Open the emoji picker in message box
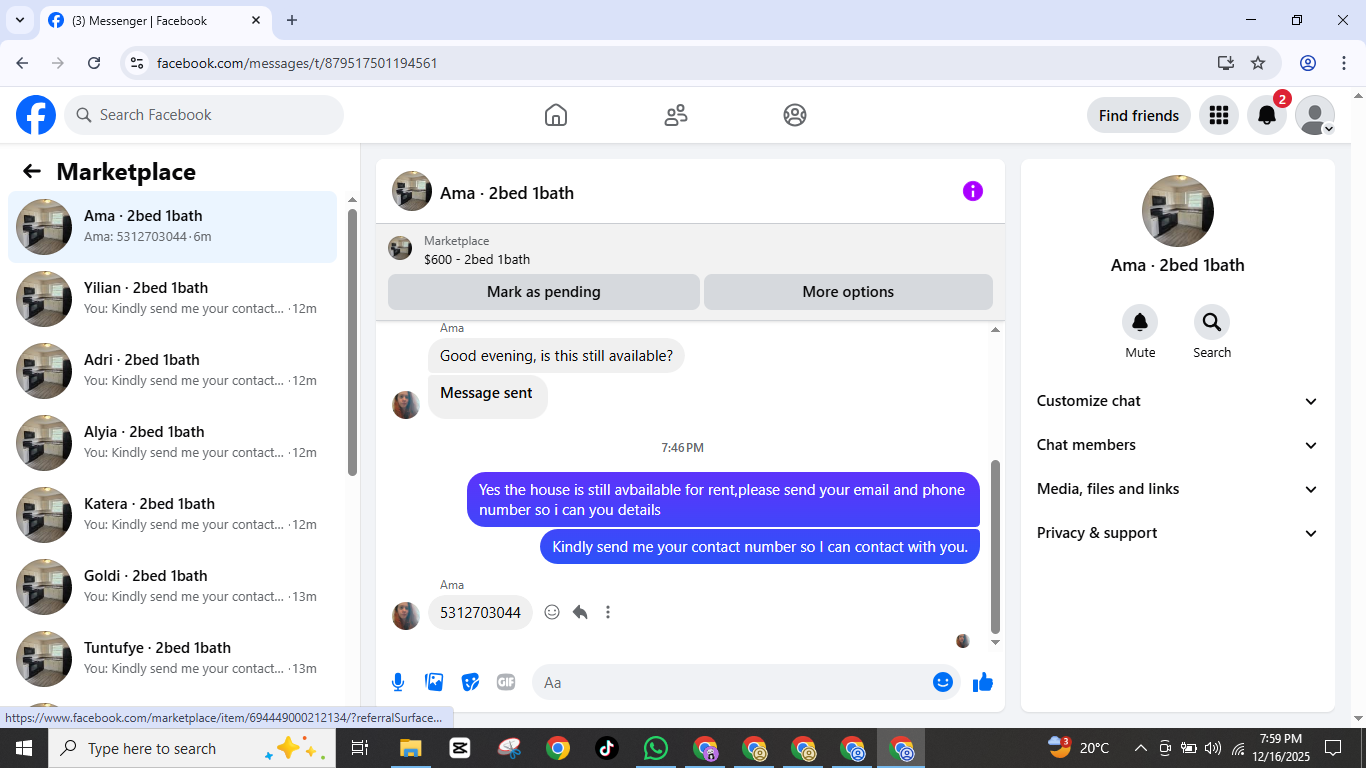 point(942,682)
